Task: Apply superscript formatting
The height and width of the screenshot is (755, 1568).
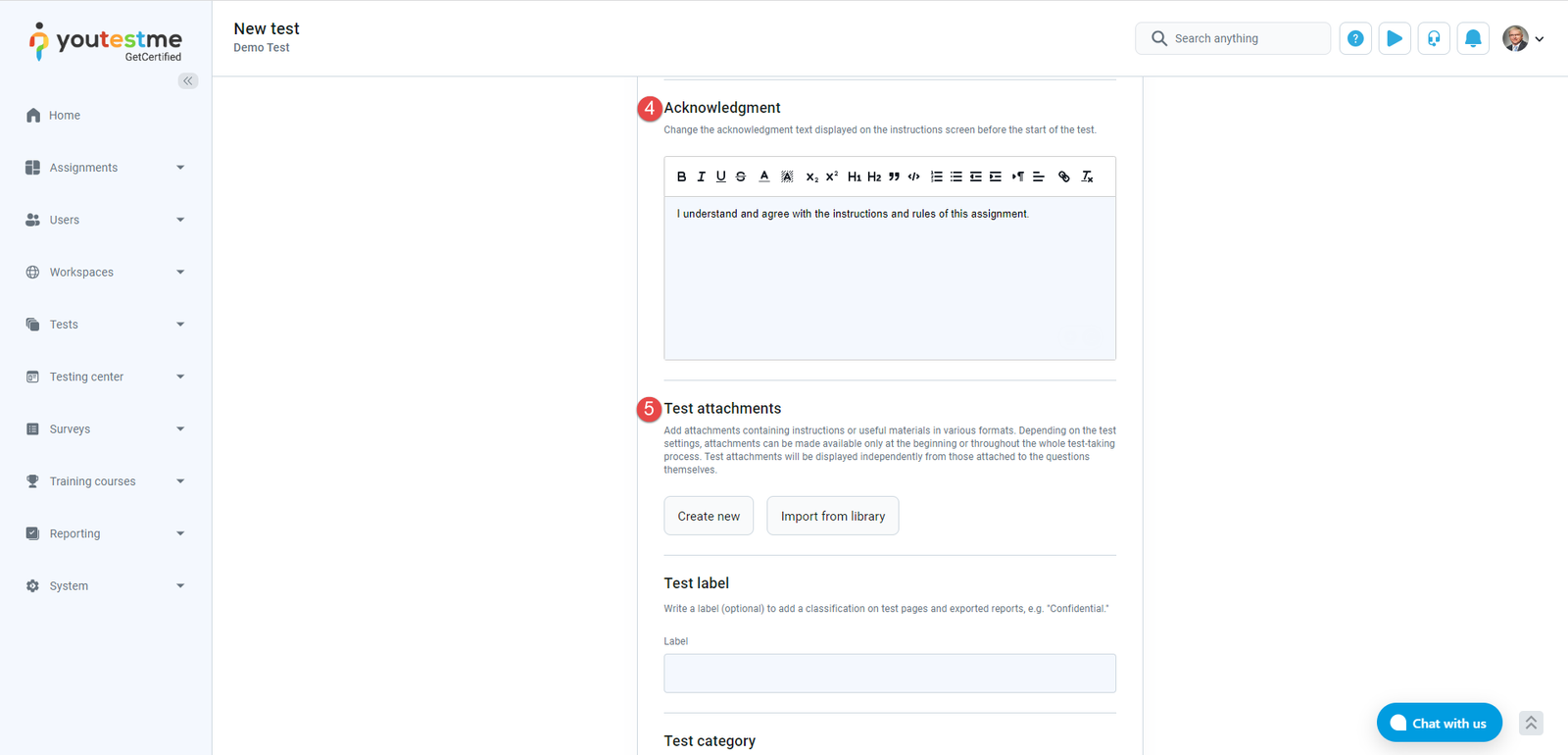Action: coord(832,176)
